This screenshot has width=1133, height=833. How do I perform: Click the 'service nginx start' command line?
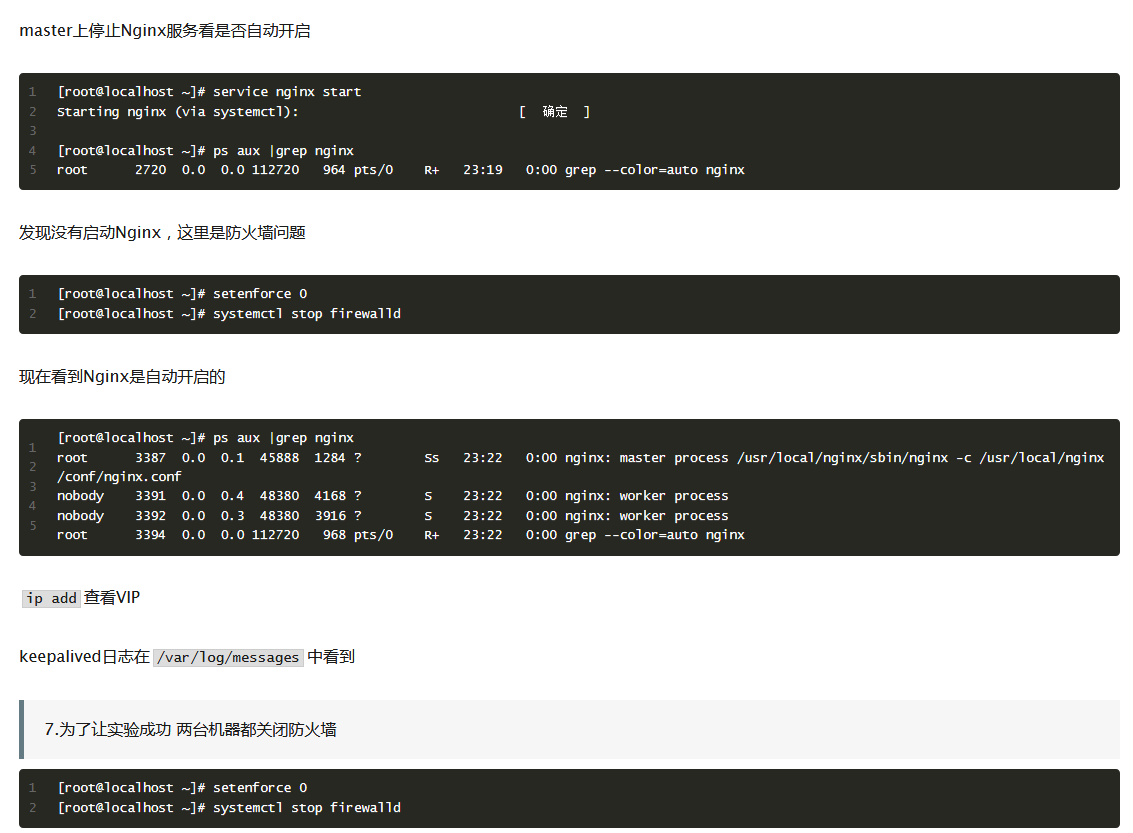click(x=209, y=92)
